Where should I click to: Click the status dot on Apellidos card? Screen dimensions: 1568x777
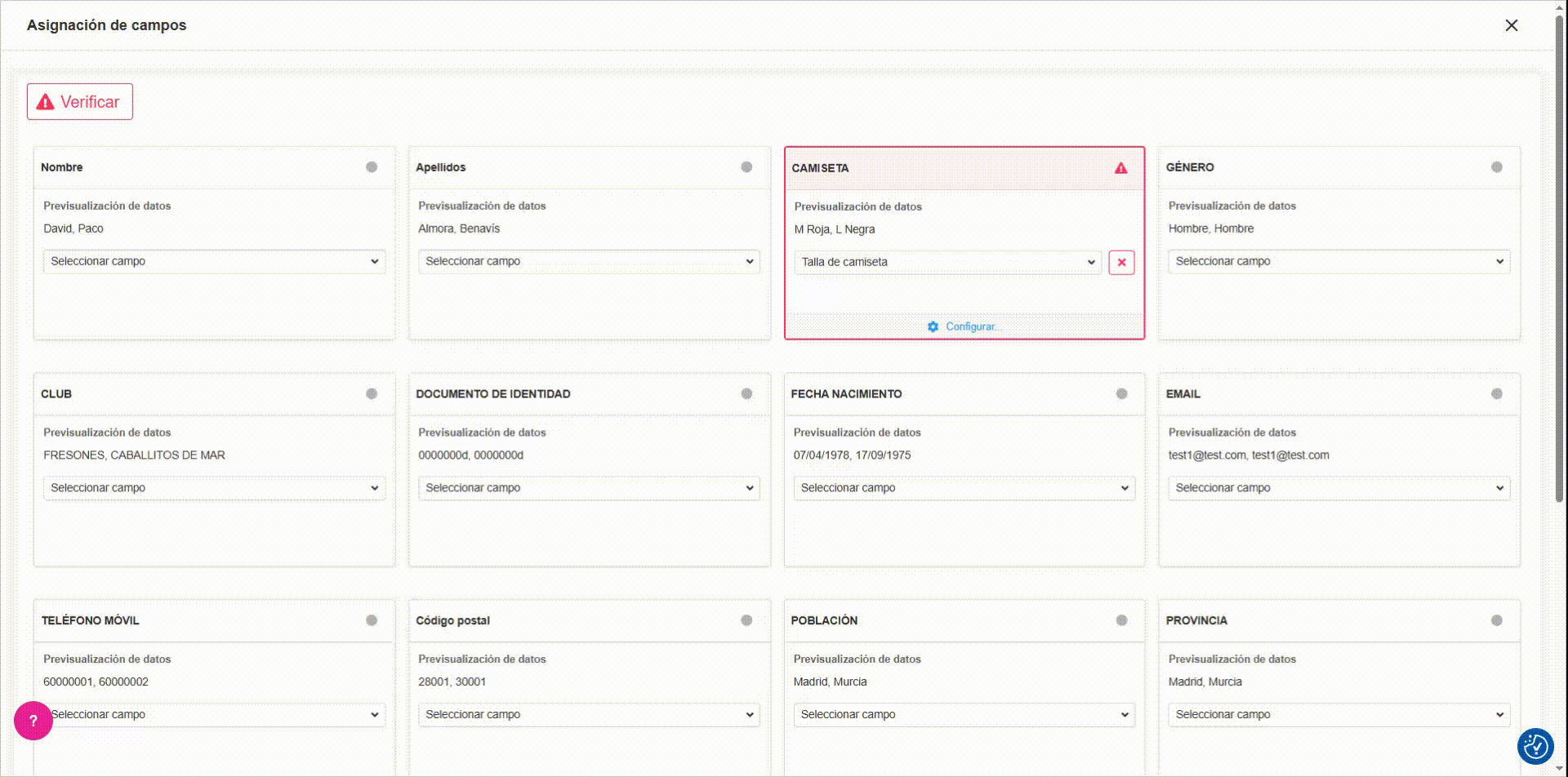pyautogui.click(x=746, y=167)
